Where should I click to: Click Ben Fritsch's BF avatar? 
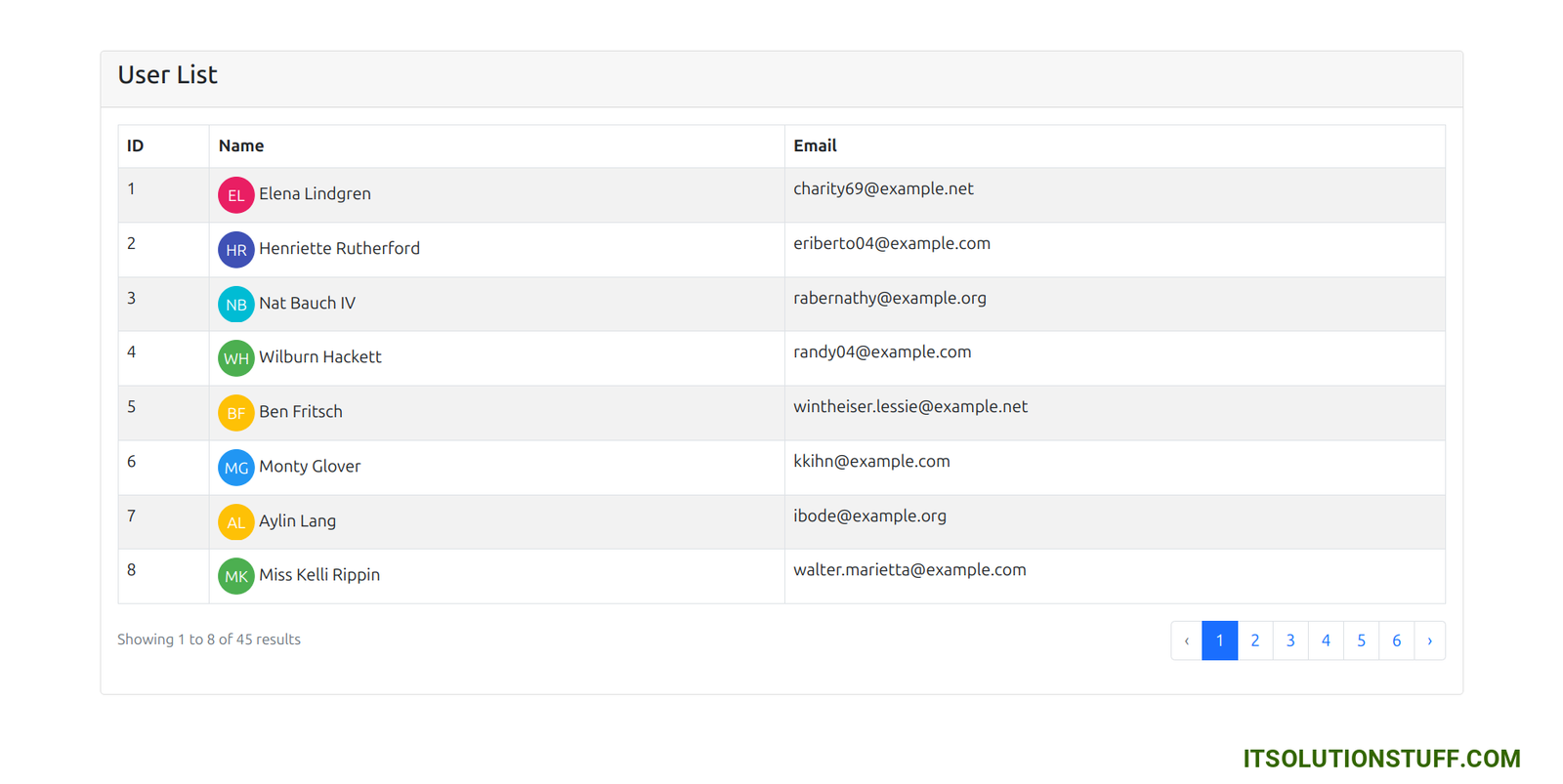pos(235,413)
